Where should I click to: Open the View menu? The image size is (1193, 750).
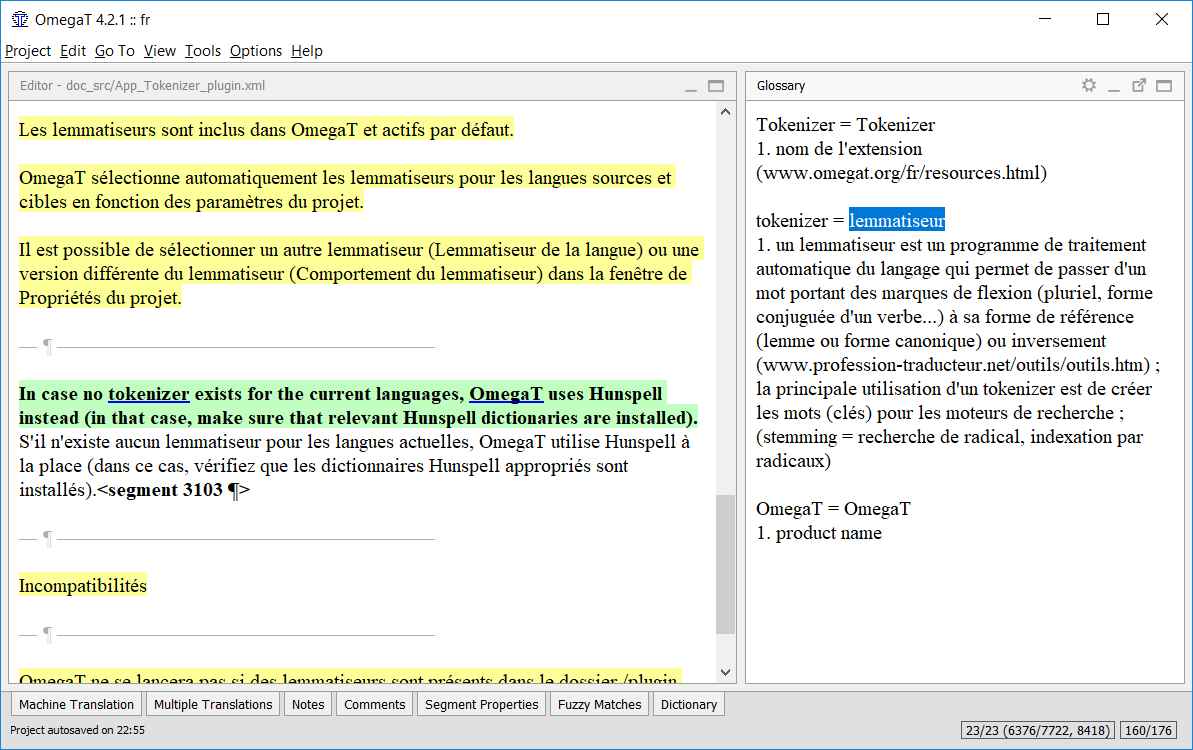pos(160,51)
